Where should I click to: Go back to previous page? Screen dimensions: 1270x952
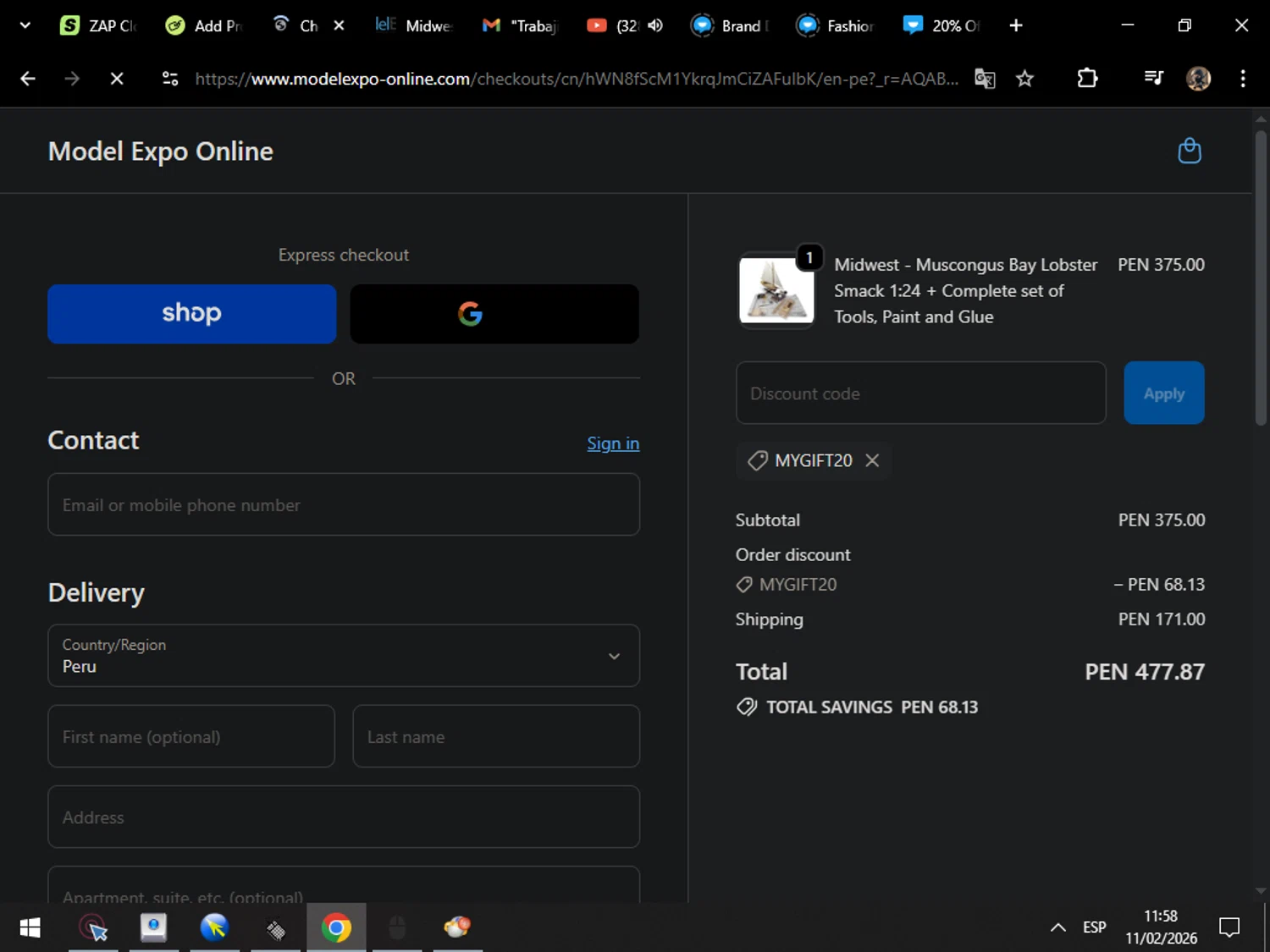28,79
